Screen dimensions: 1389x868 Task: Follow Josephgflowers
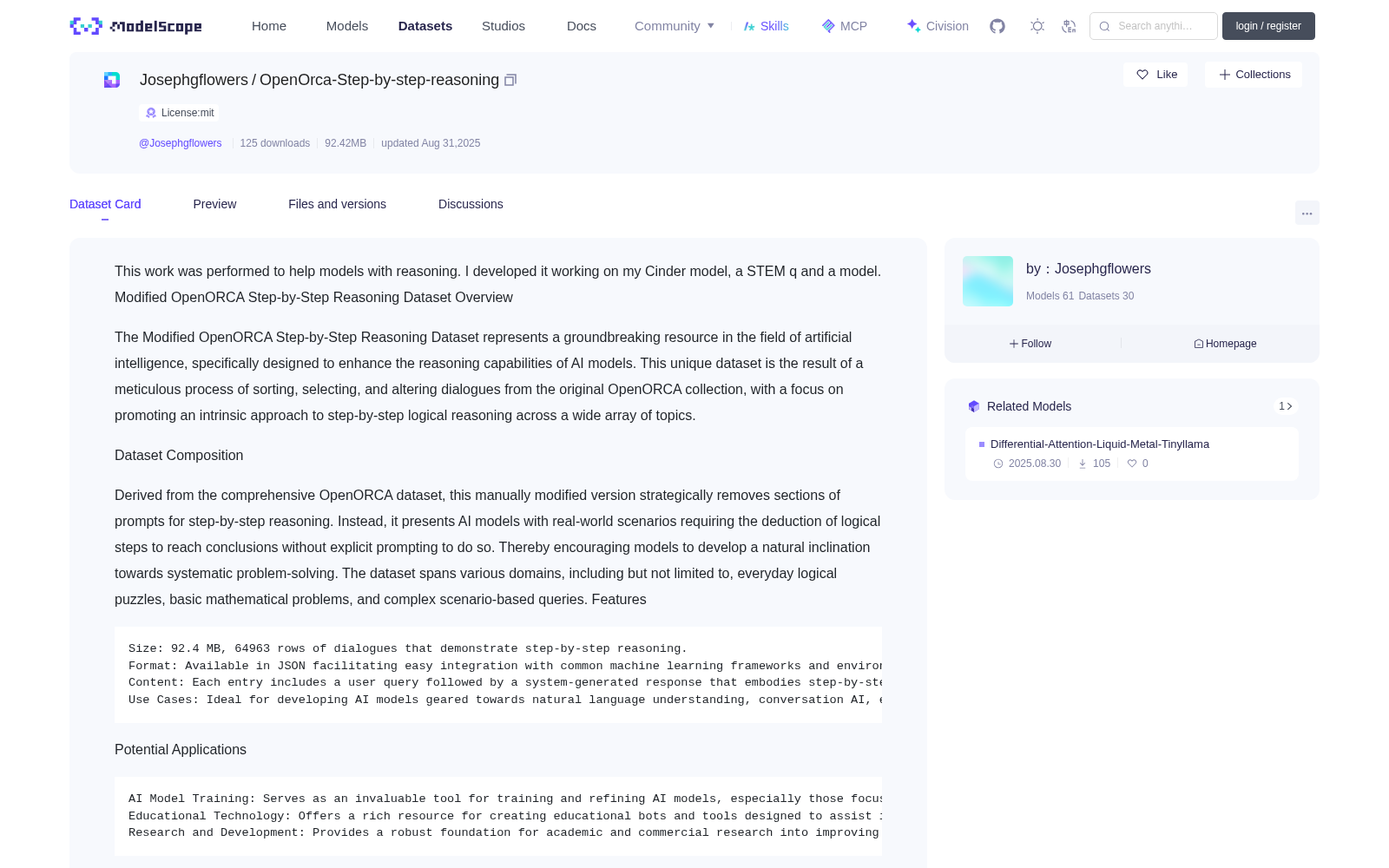click(x=1030, y=344)
